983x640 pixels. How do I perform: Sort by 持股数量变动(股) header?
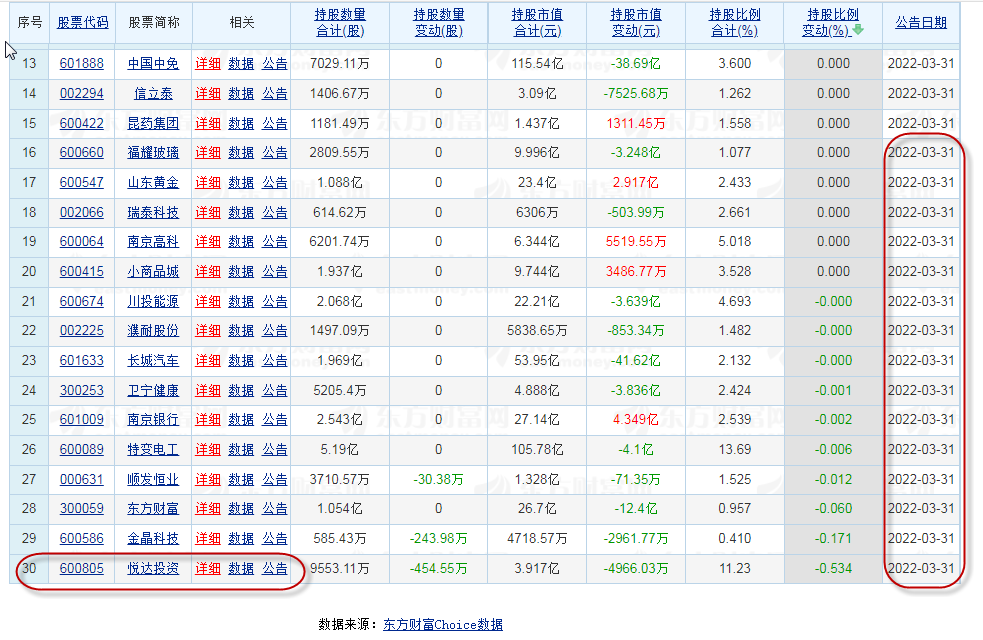(x=439, y=23)
